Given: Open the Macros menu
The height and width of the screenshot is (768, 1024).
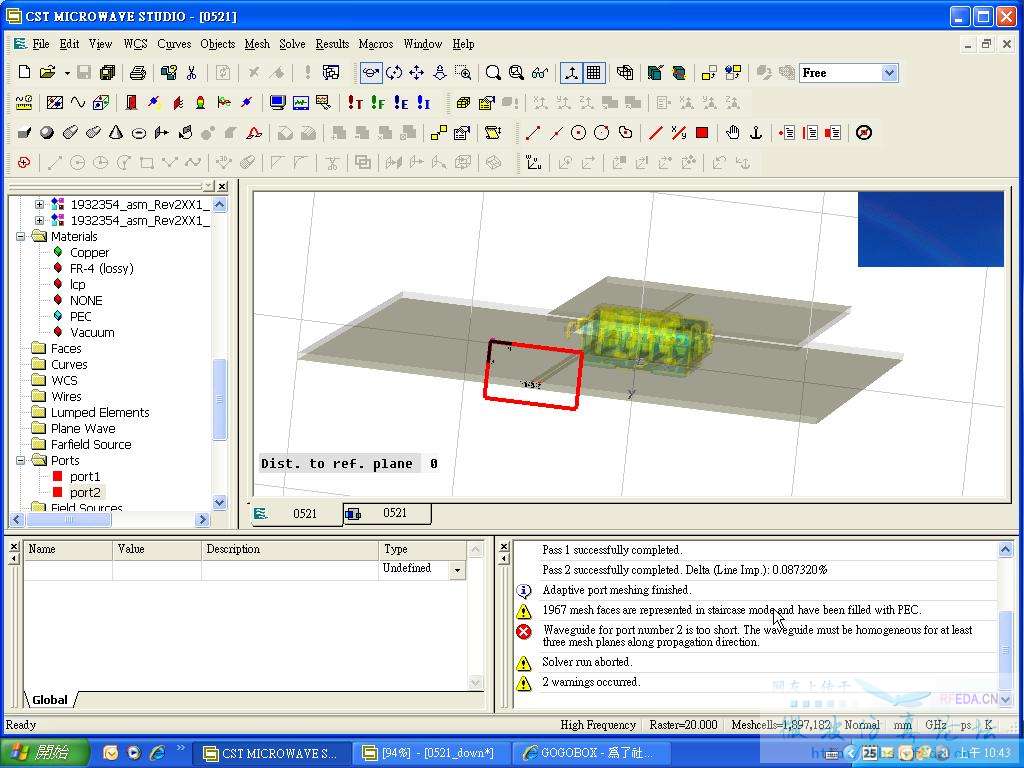Looking at the screenshot, I should pos(376,44).
